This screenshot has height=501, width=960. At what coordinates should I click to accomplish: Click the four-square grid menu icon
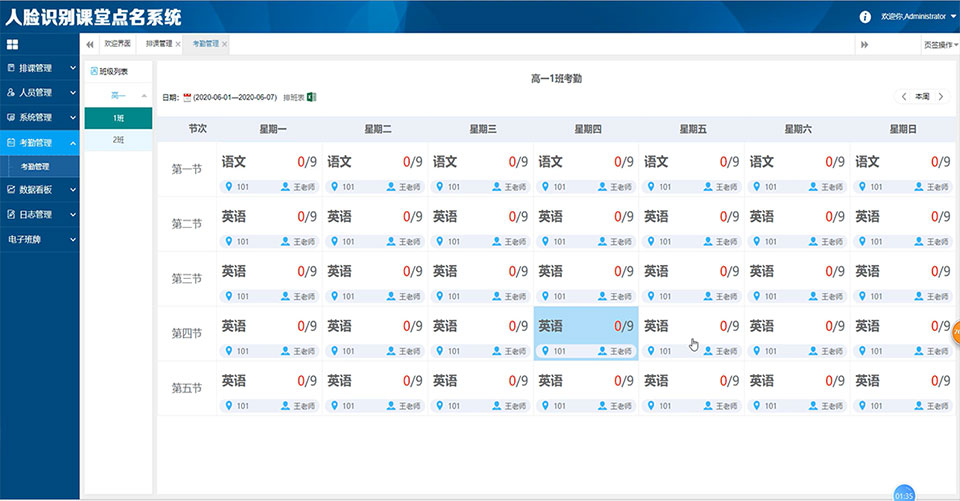click(12, 44)
